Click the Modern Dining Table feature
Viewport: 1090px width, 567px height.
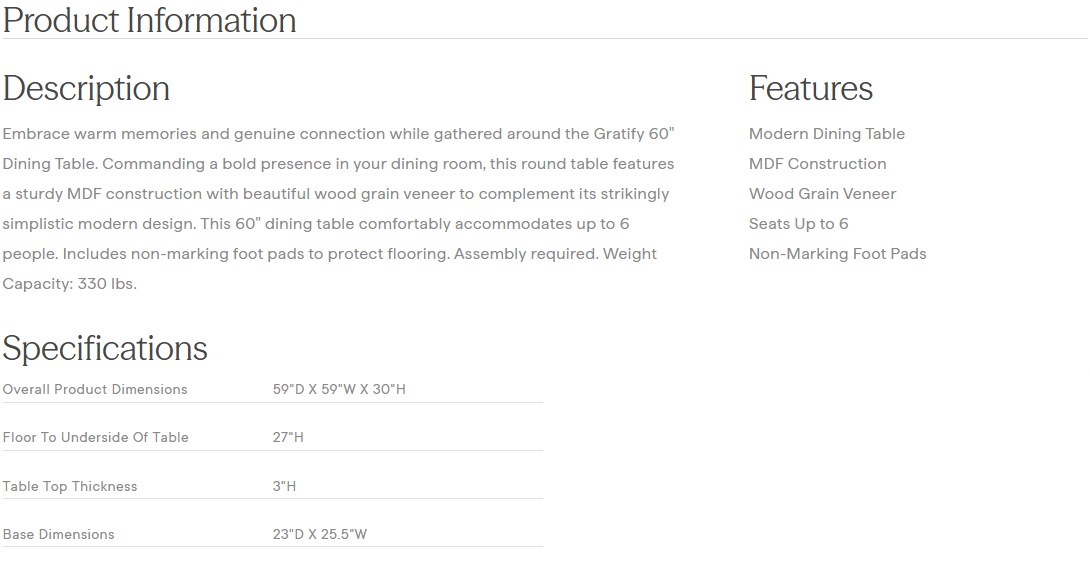click(827, 134)
